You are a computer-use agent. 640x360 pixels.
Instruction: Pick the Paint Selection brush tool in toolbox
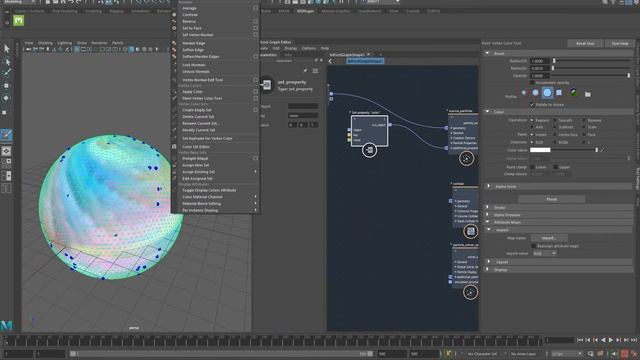coord(7,73)
